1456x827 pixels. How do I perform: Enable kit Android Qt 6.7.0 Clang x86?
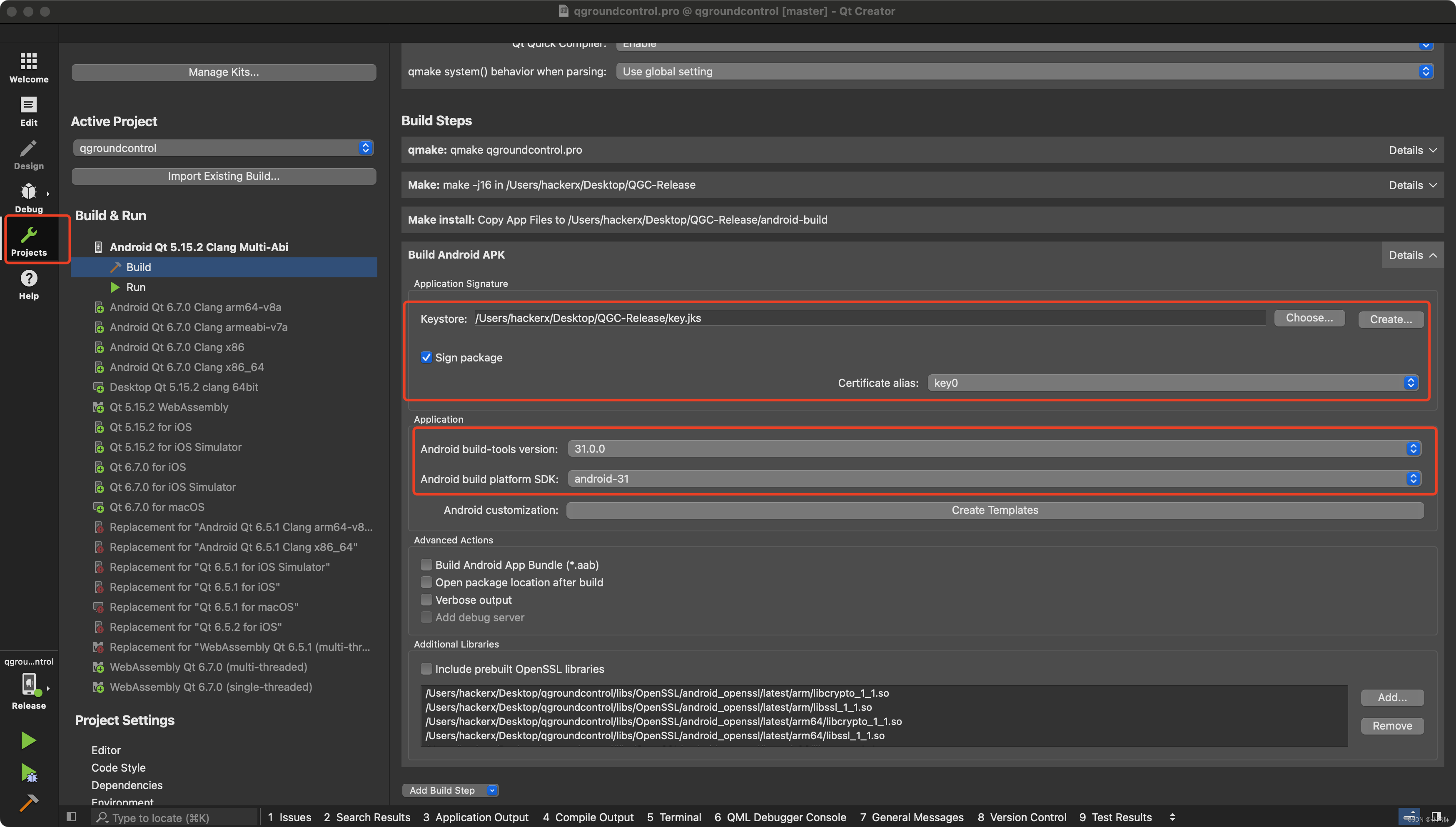tap(177, 347)
